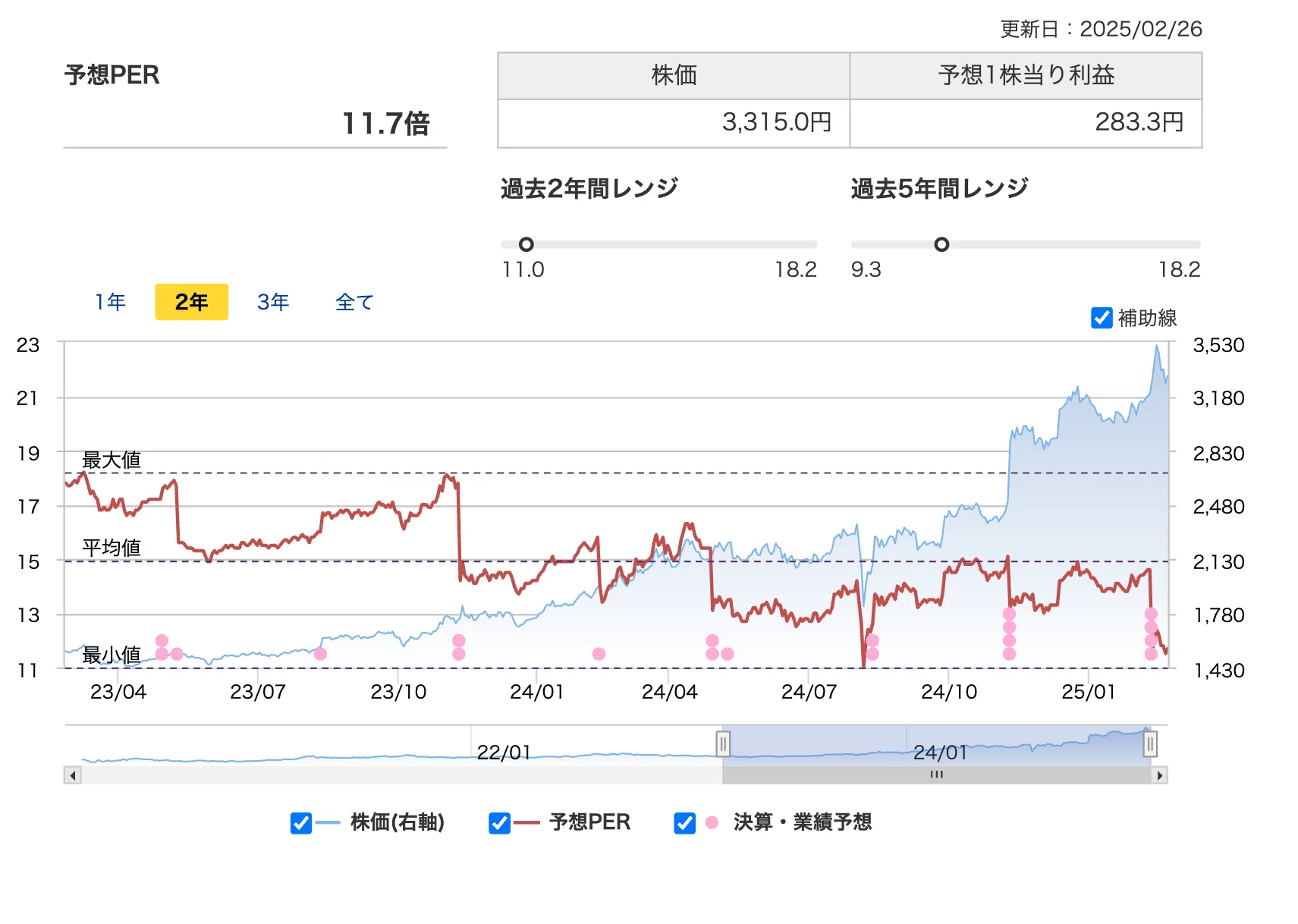Viewport: 1298px width, 924px height.
Task: Select the 2年 period tab
Action: point(191,302)
